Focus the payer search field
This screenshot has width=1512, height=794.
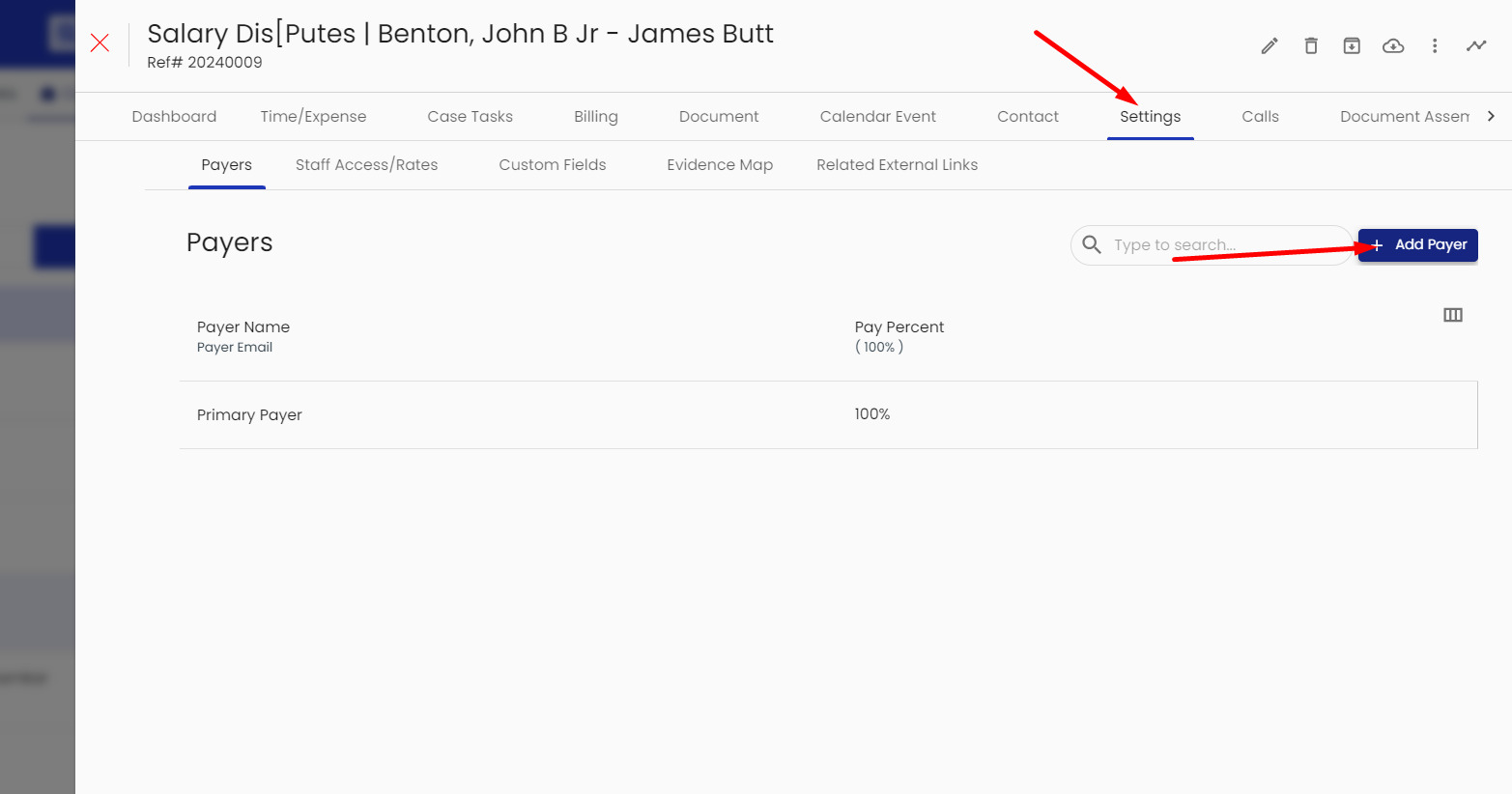[x=1222, y=245]
